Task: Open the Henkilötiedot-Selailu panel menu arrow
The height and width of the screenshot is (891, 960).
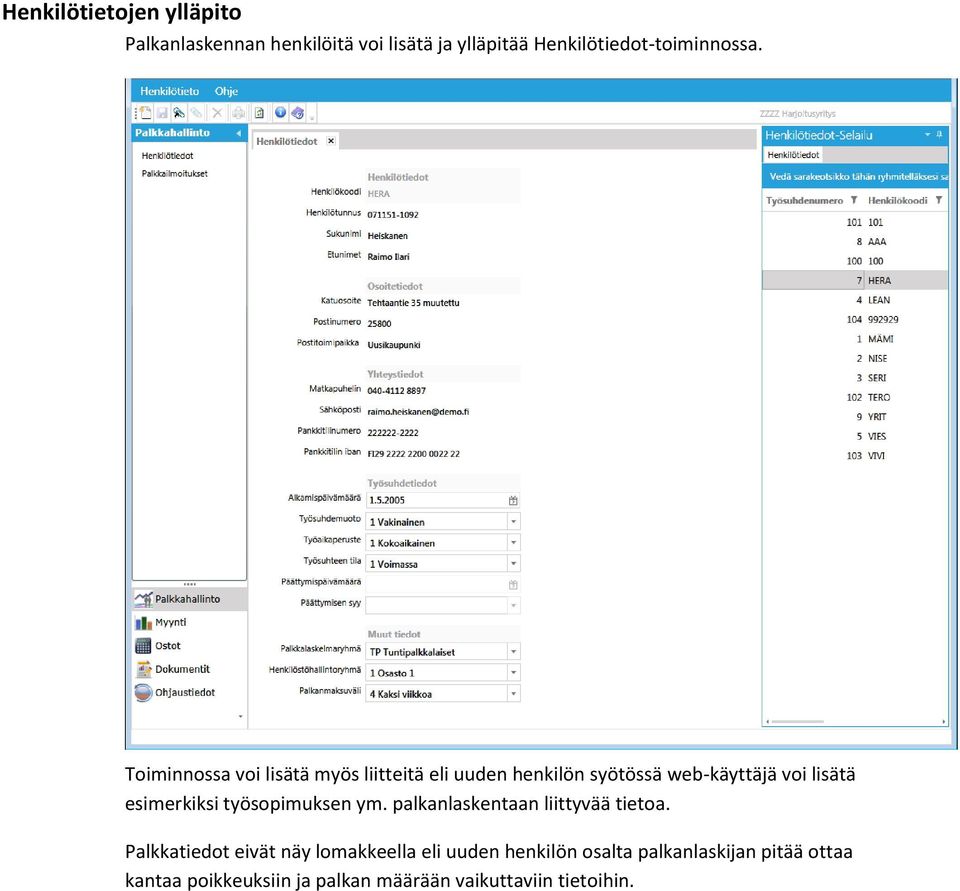Action: (x=927, y=134)
